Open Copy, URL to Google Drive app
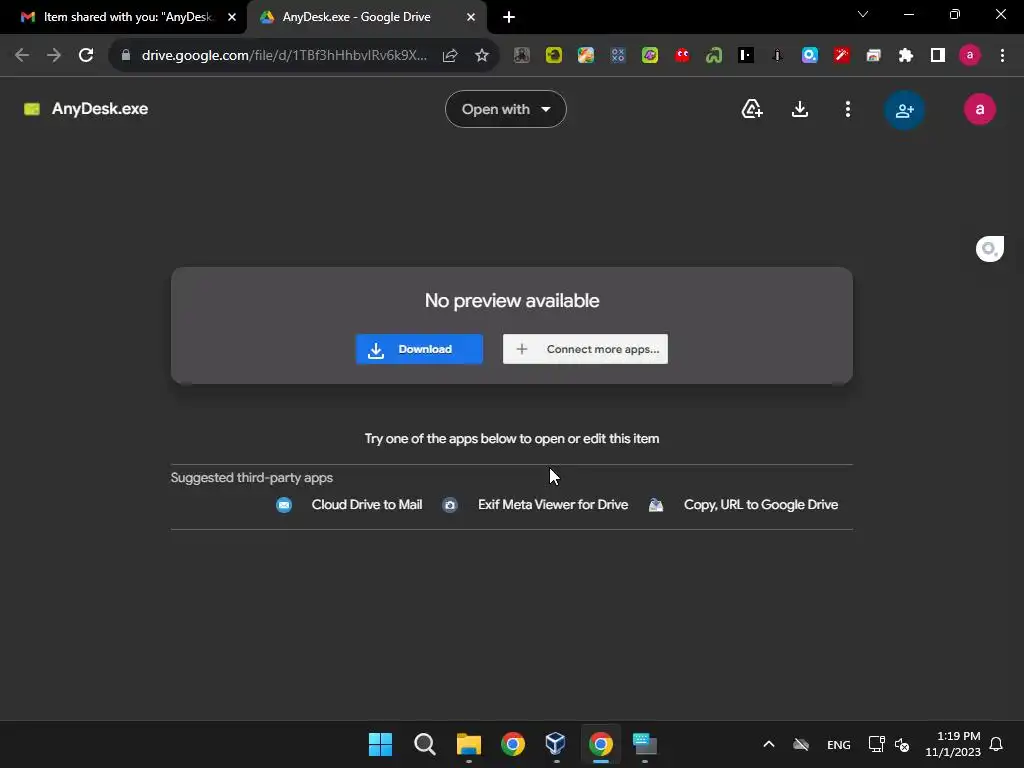The height and width of the screenshot is (768, 1024). tap(761, 505)
